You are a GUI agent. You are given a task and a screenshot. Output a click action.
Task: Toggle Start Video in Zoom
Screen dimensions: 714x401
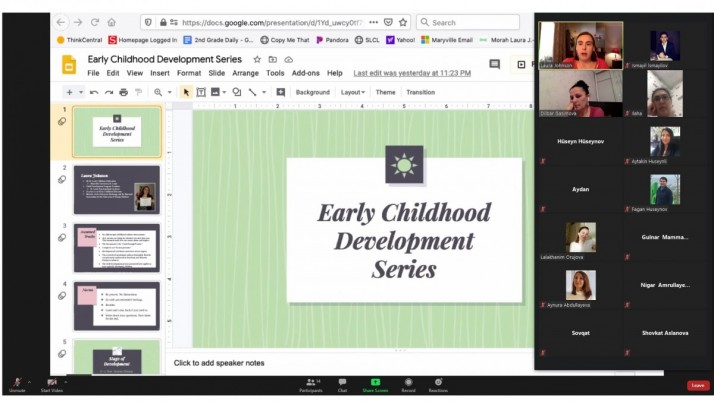(x=52, y=384)
